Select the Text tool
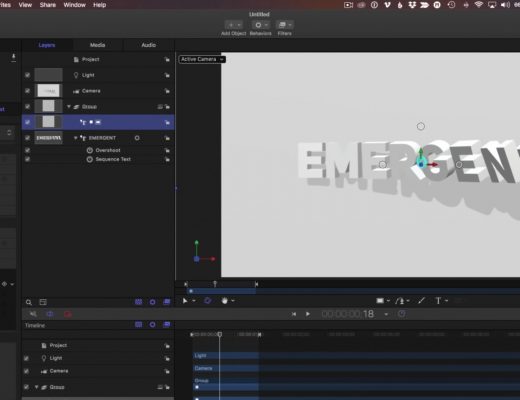 click(438, 301)
